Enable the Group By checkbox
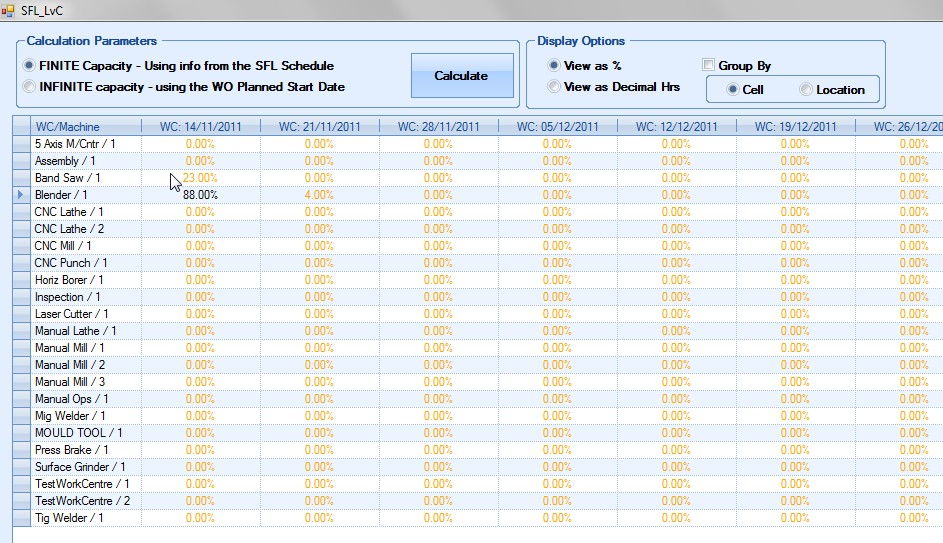The image size is (943, 543). (709, 66)
